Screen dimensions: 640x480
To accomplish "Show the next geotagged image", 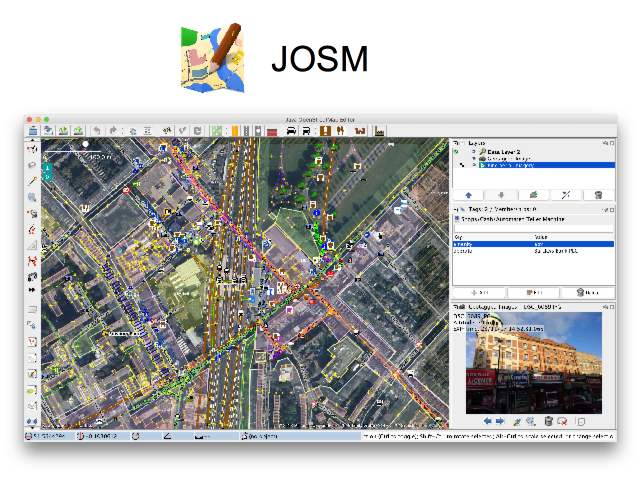I will click(x=500, y=421).
